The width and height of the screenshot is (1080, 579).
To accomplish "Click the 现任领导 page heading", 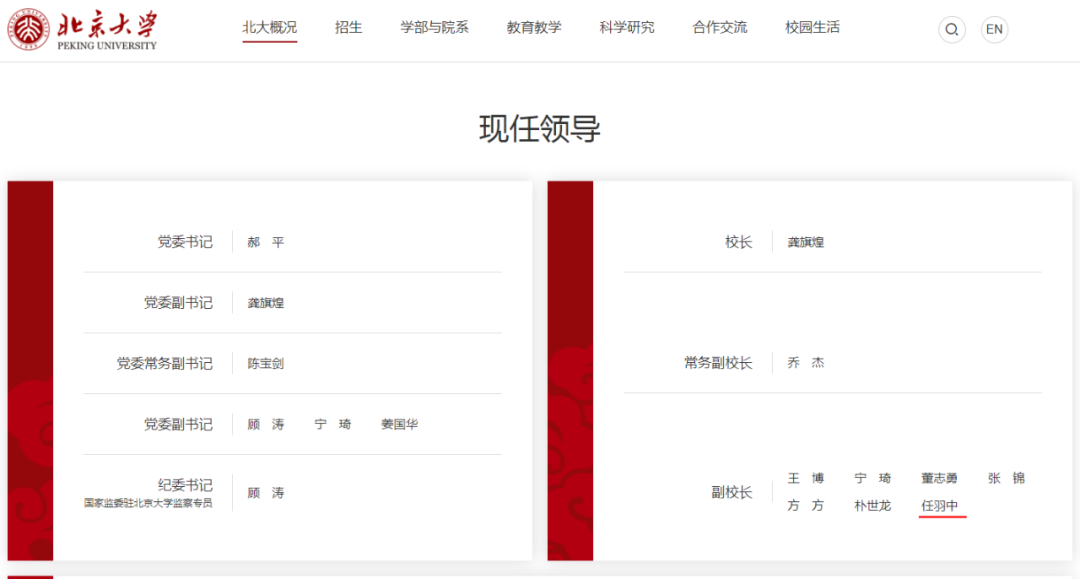I will click(x=540, y=129).
